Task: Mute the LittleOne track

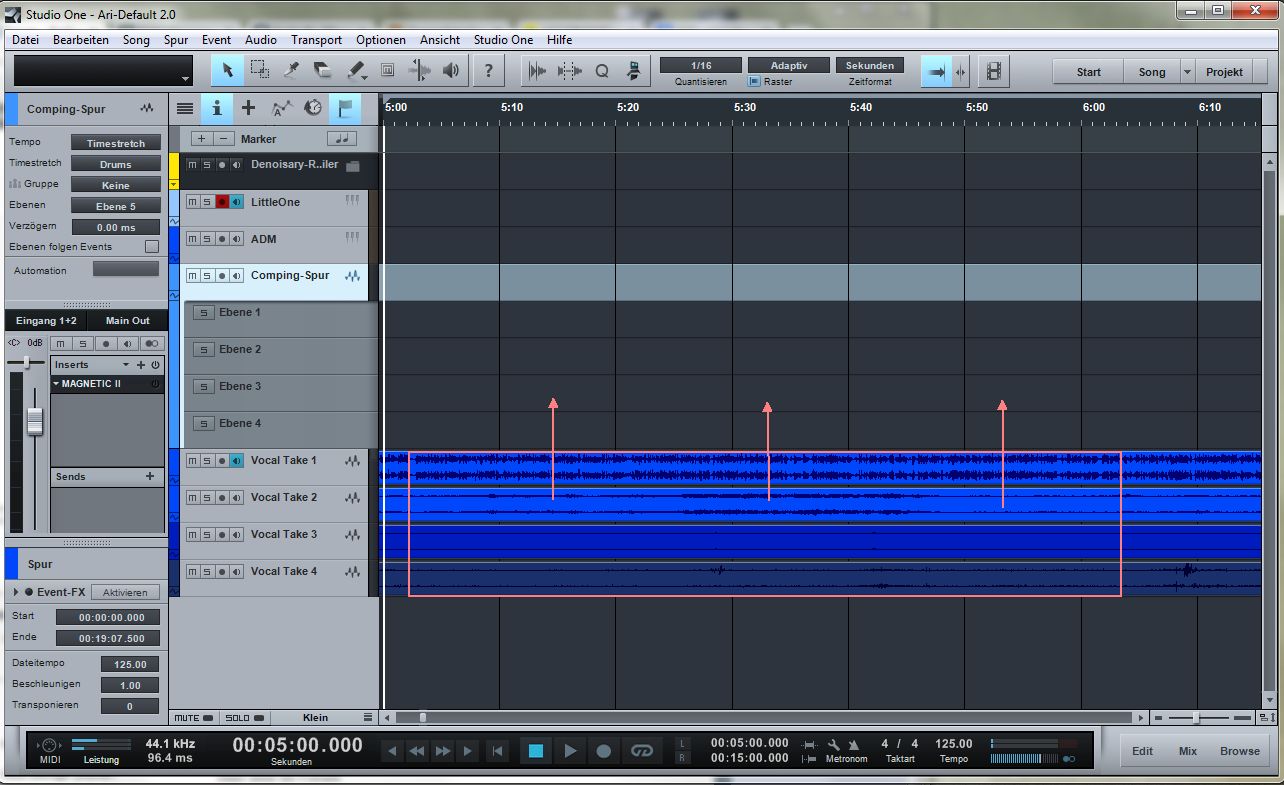Action: tap(192, 202)
